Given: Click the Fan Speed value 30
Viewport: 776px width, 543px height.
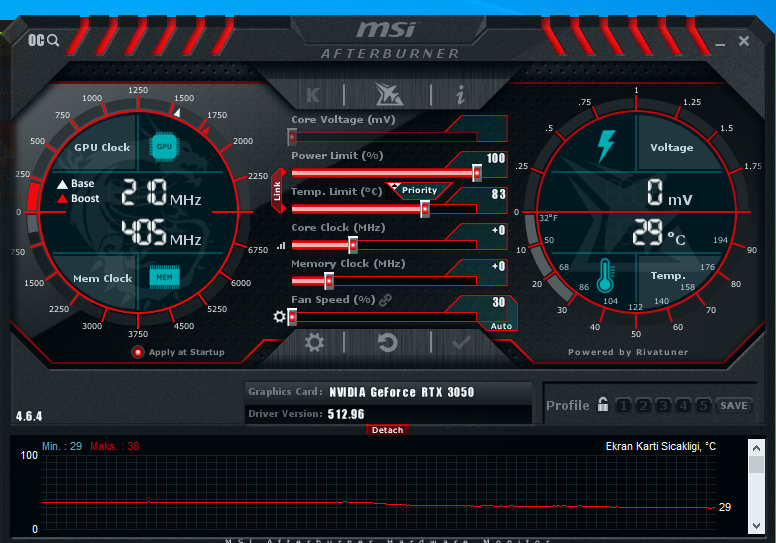Looking at the screenshot, I should pos(498,302).
